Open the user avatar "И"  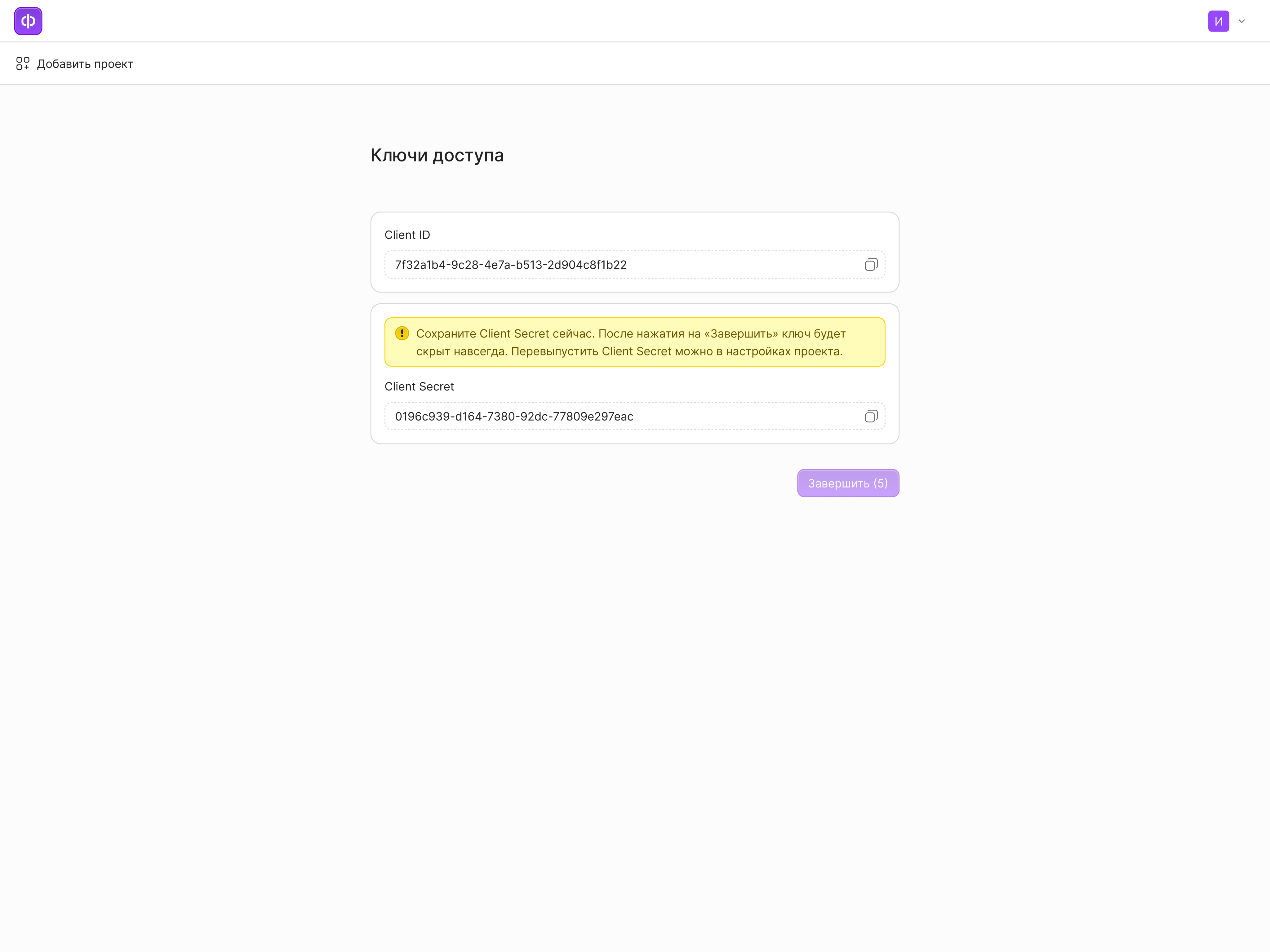[x=1218, y=21]
